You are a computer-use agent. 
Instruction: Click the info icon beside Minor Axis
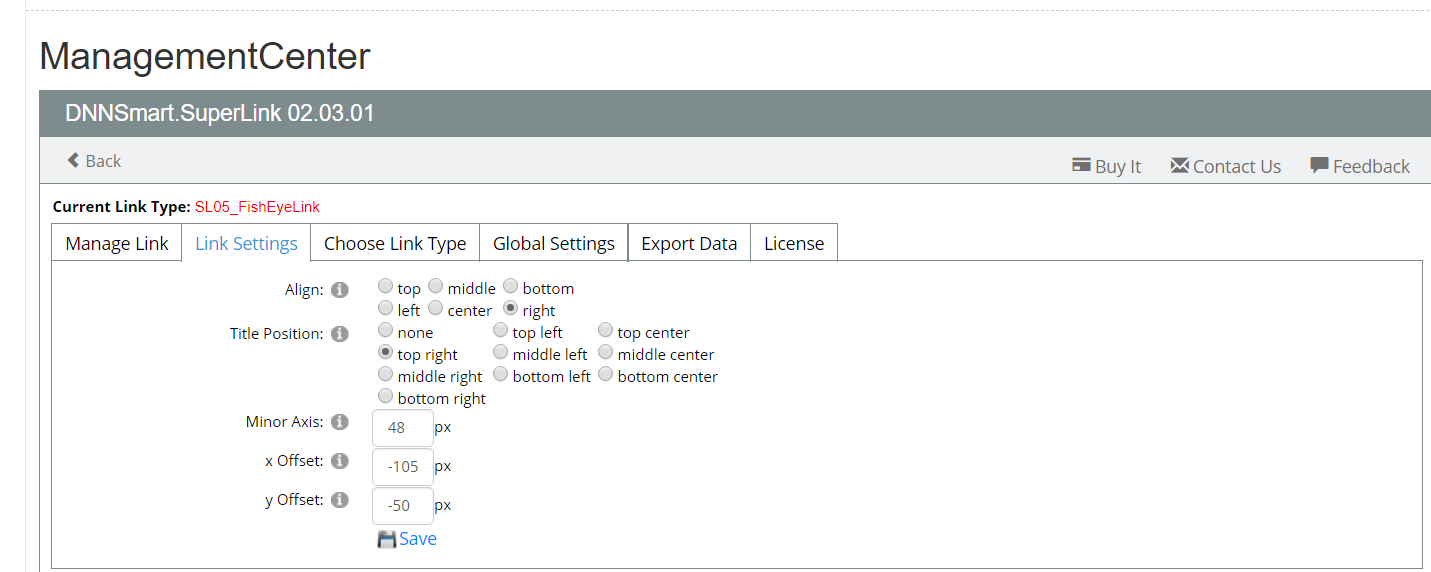pos(340,422)
